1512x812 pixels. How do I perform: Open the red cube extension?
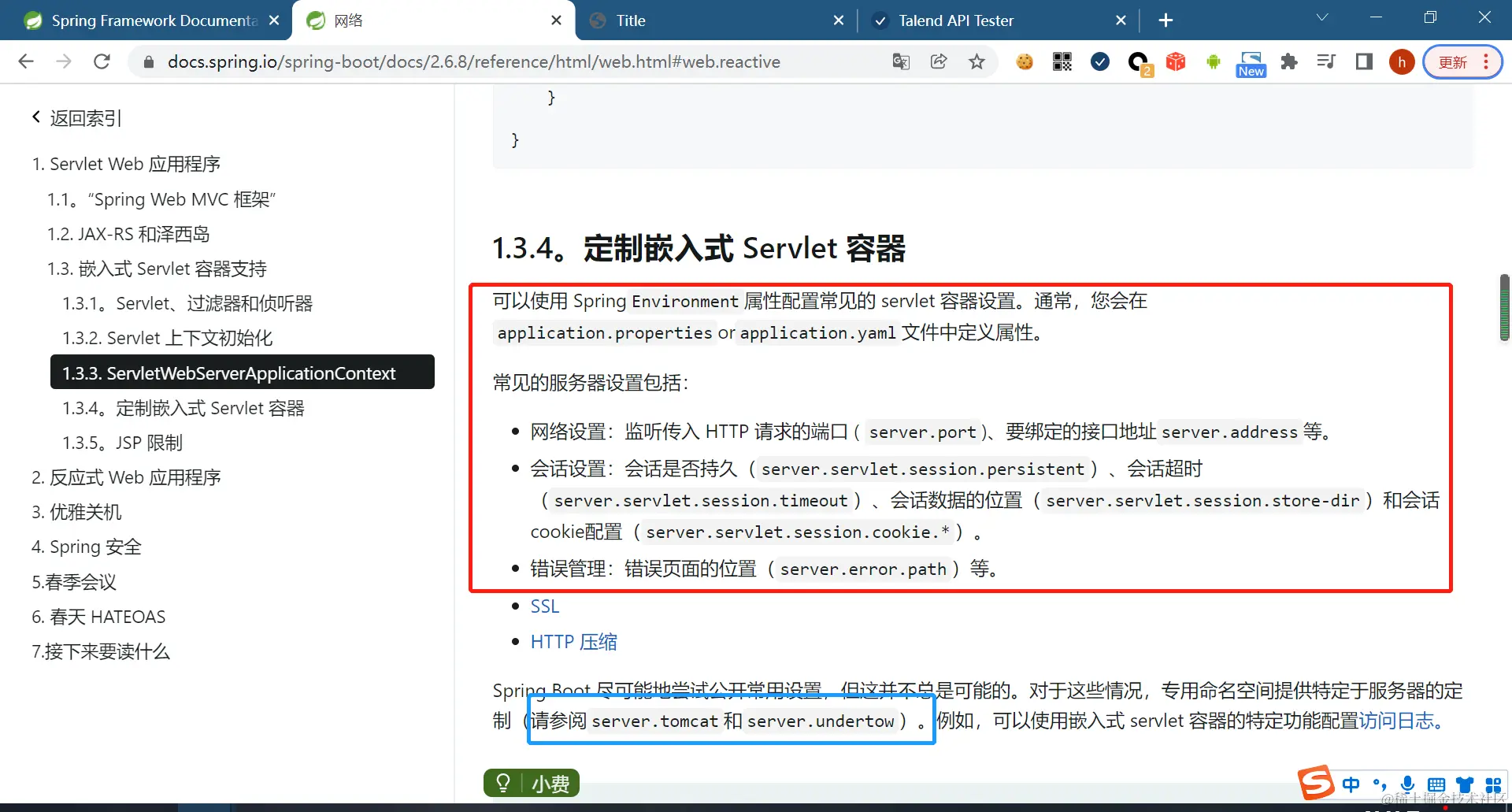pos(1176,61)
